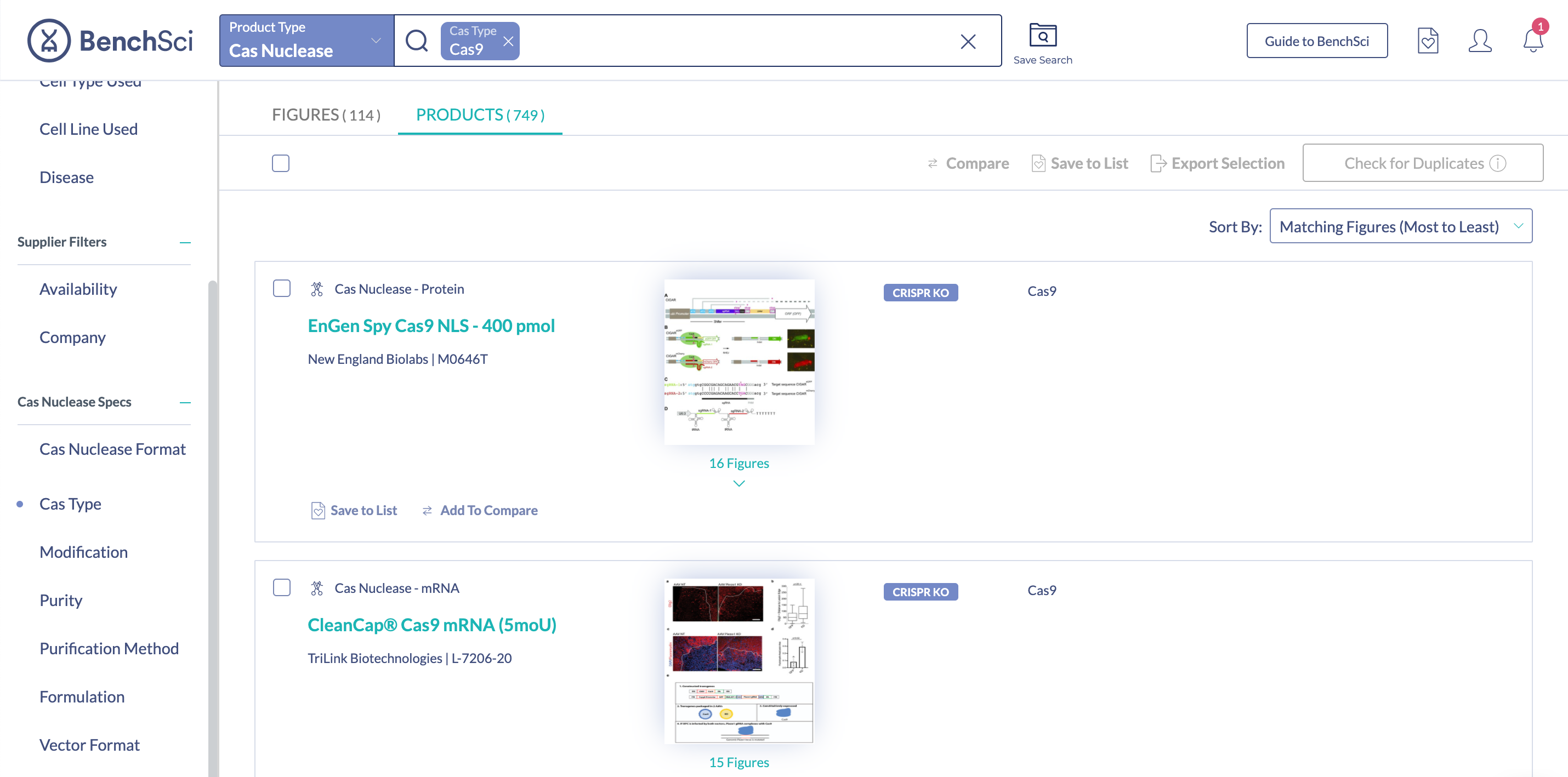This screenshot has width=1568, height=777.
Task: Open the Product Type dropdown
Action: coord(306,41)
